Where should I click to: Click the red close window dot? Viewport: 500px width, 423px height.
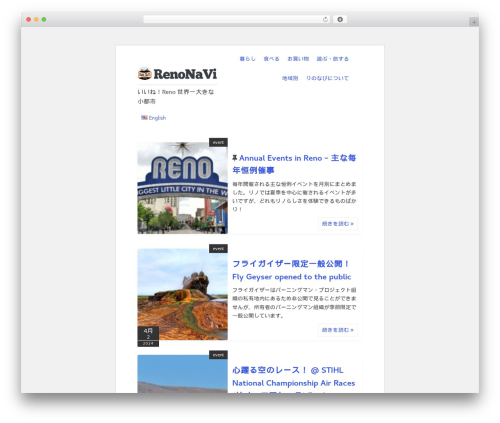coord(29,20)
